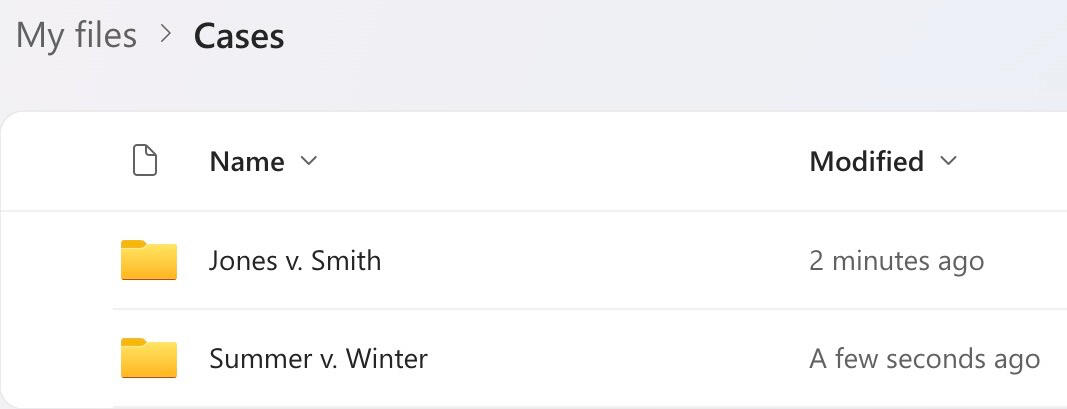This screenshot has width=1067, height=409.
Task: Click the breadcrumb separator arrow after My files
Action: tap(166, 36)
